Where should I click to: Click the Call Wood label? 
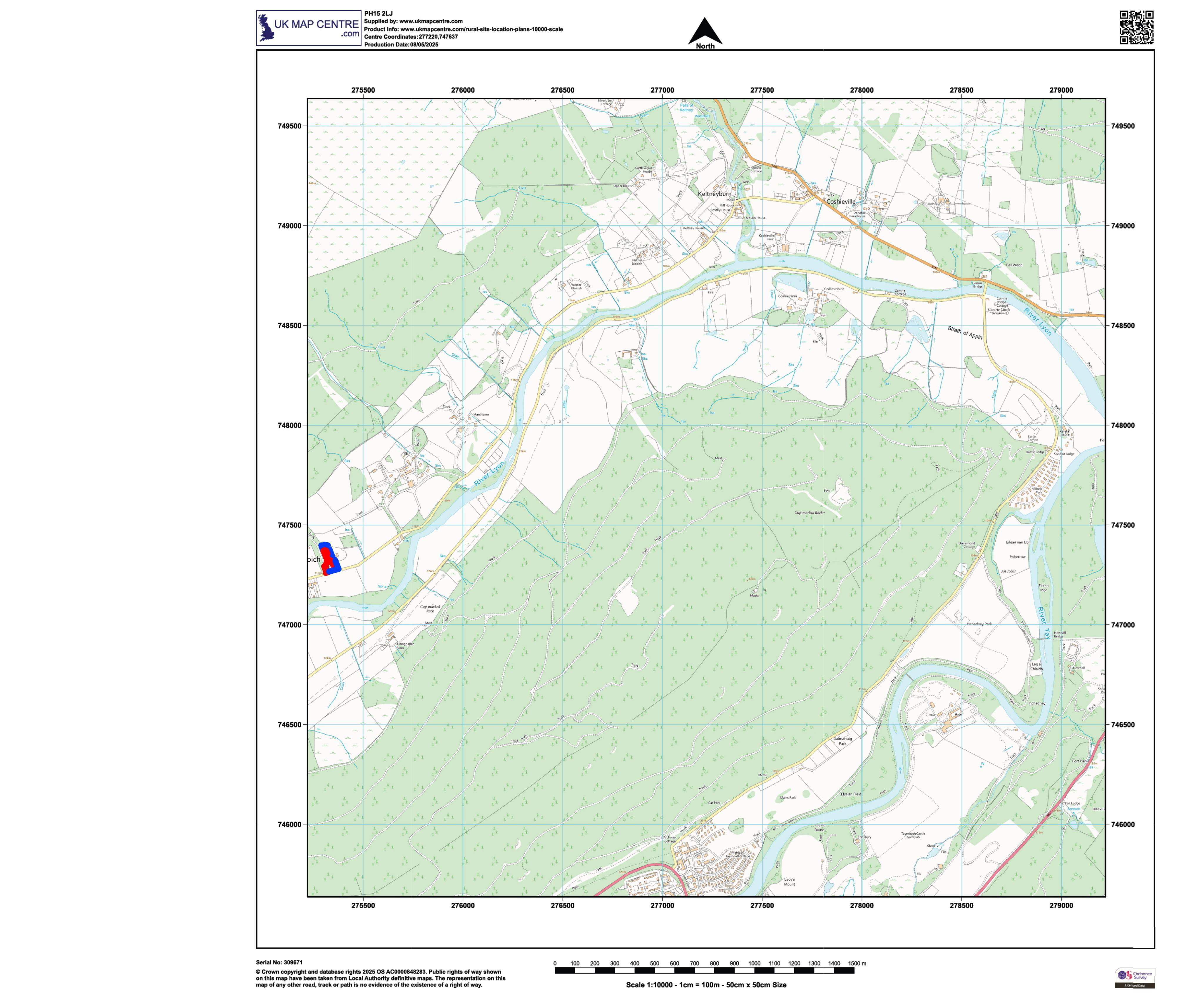(x=1014, y=265)
